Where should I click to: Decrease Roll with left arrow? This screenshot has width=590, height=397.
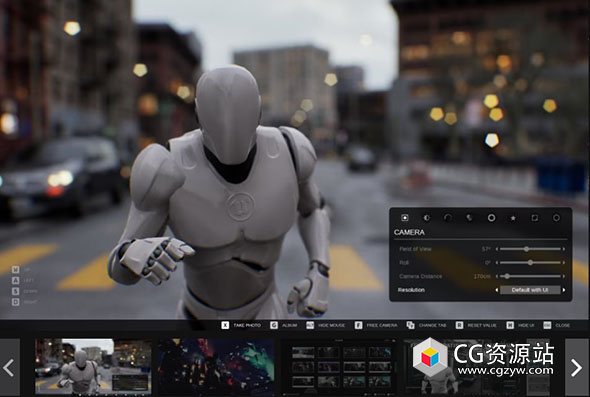coord(497,262)
